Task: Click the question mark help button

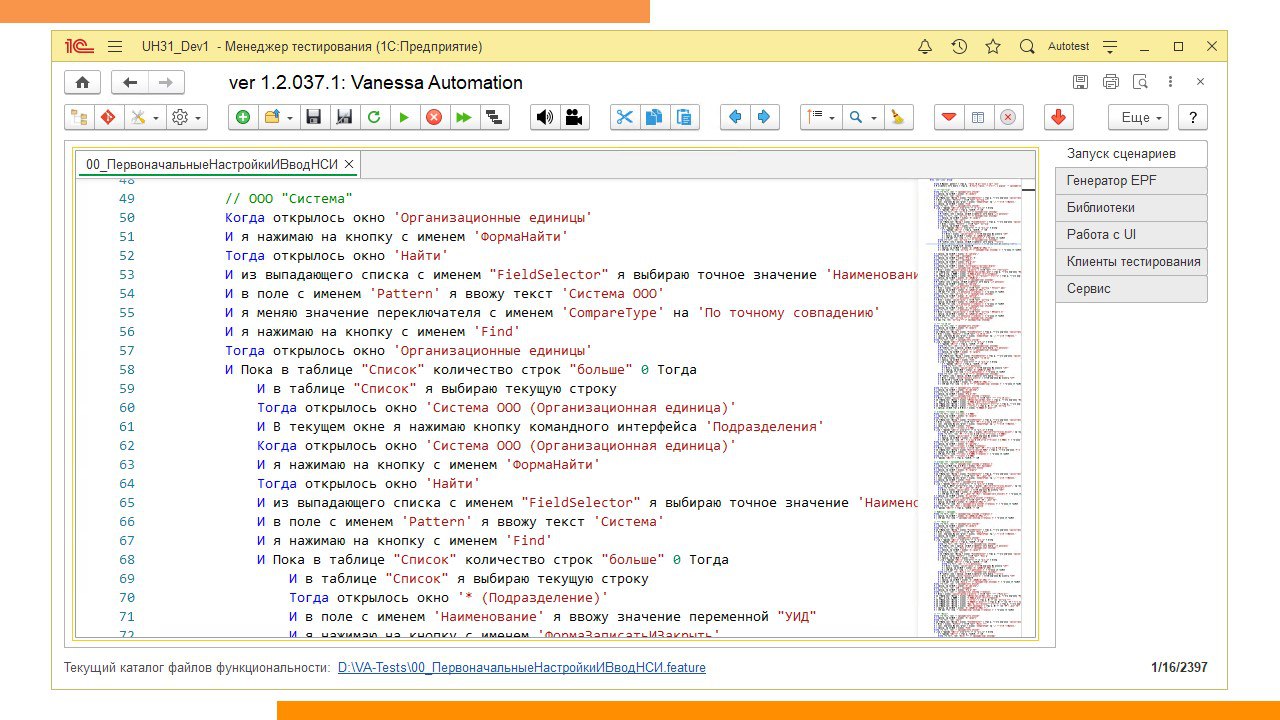Action: pos(1193,117)
